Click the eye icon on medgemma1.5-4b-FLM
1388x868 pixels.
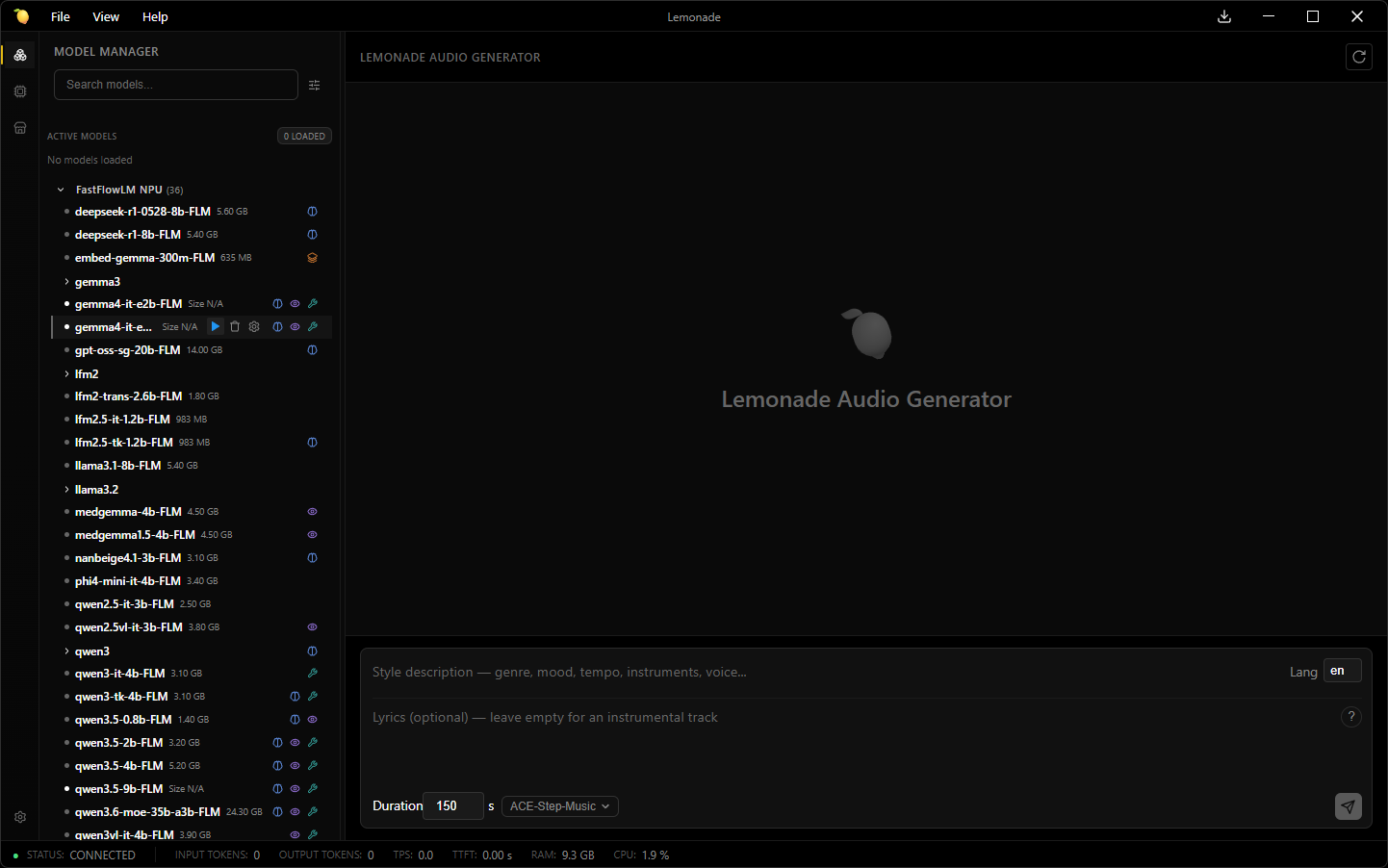click(x=312, y=535)
